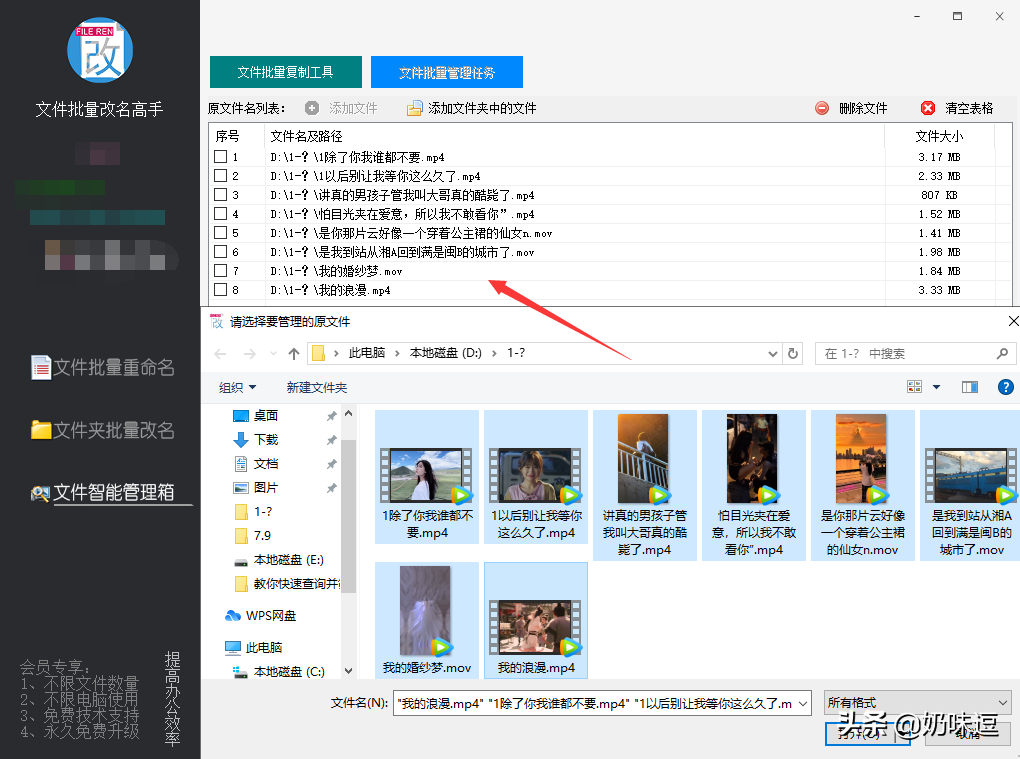Expand the address bar history dropdown

pos(773,354)
